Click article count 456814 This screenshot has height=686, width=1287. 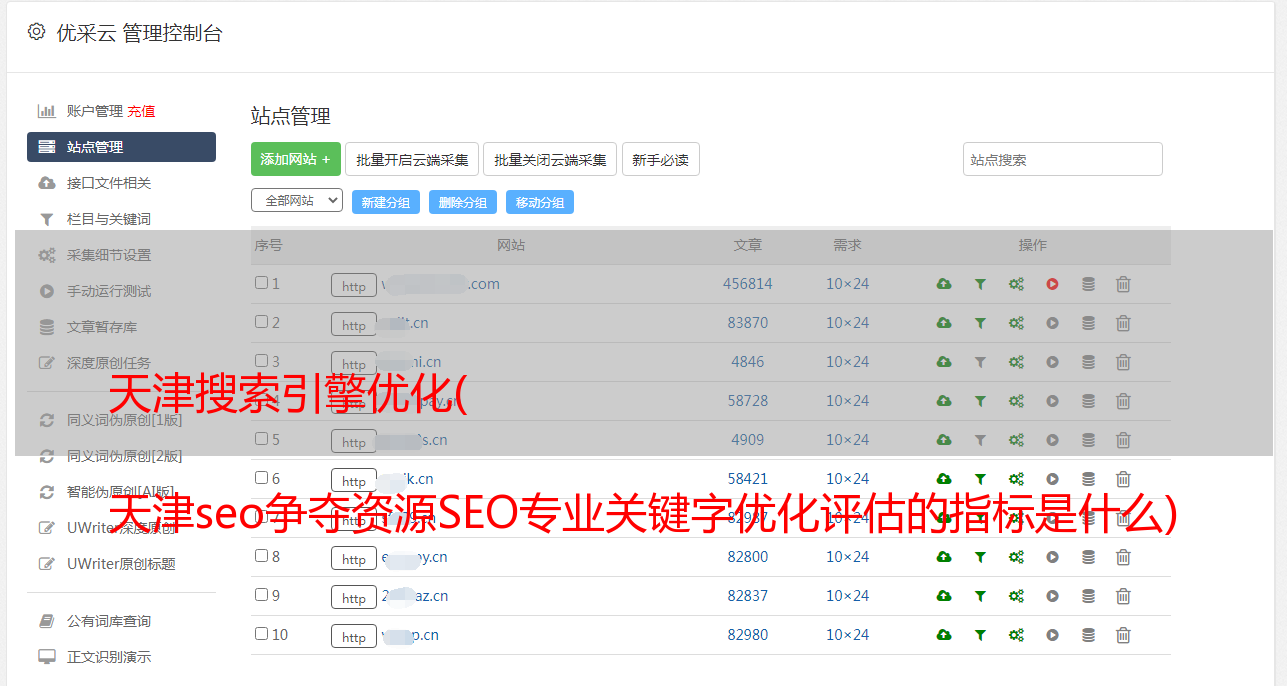pos(748,284)
